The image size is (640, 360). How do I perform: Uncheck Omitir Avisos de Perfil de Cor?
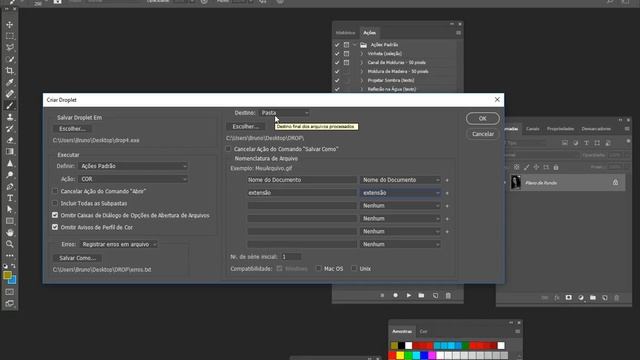55,227
